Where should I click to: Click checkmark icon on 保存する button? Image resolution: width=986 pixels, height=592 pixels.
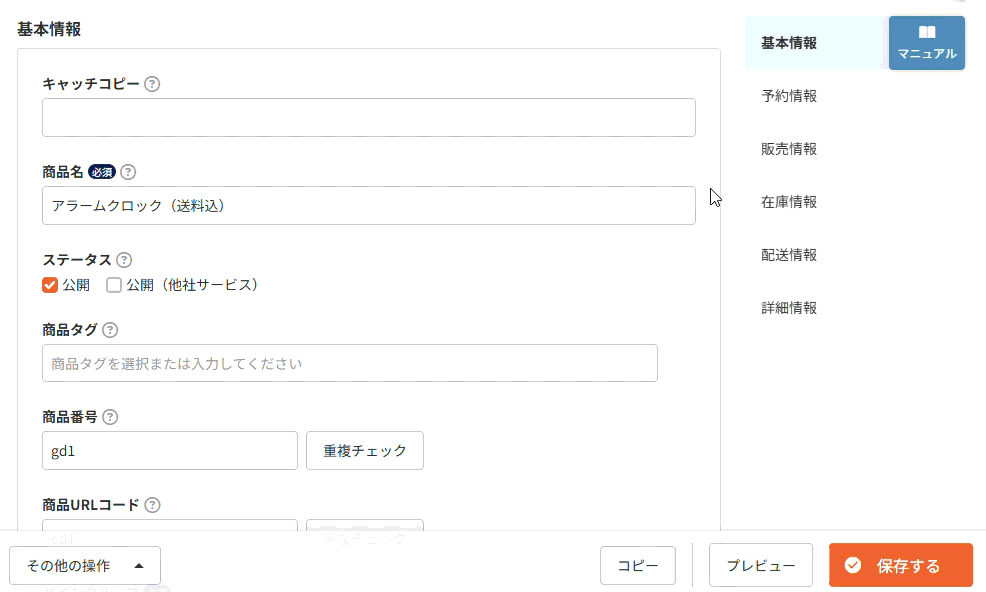point(853,565)
